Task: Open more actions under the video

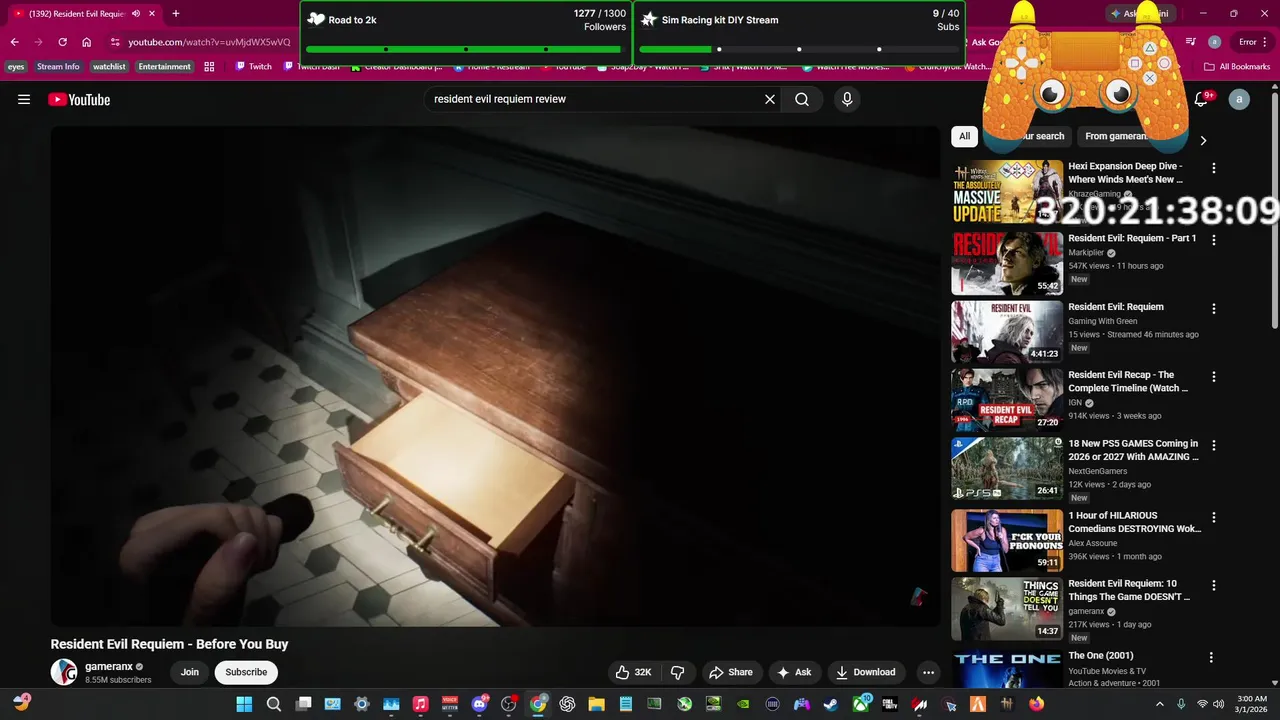Action: point(928,672)
